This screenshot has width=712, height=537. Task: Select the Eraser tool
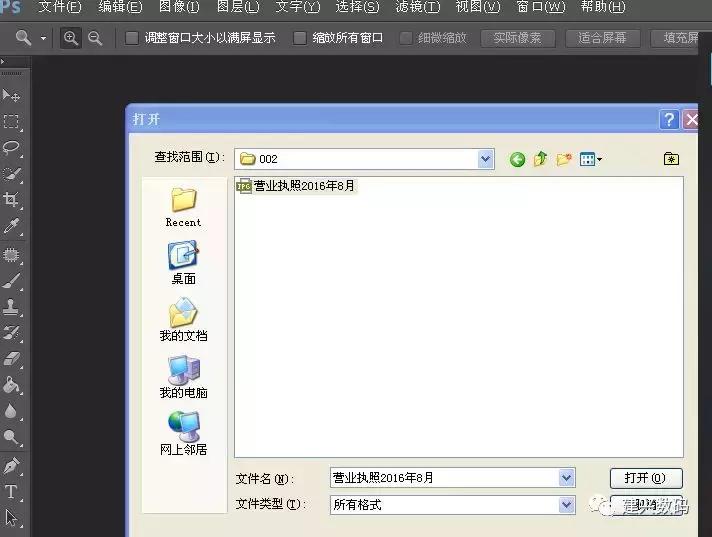point(11,359)
